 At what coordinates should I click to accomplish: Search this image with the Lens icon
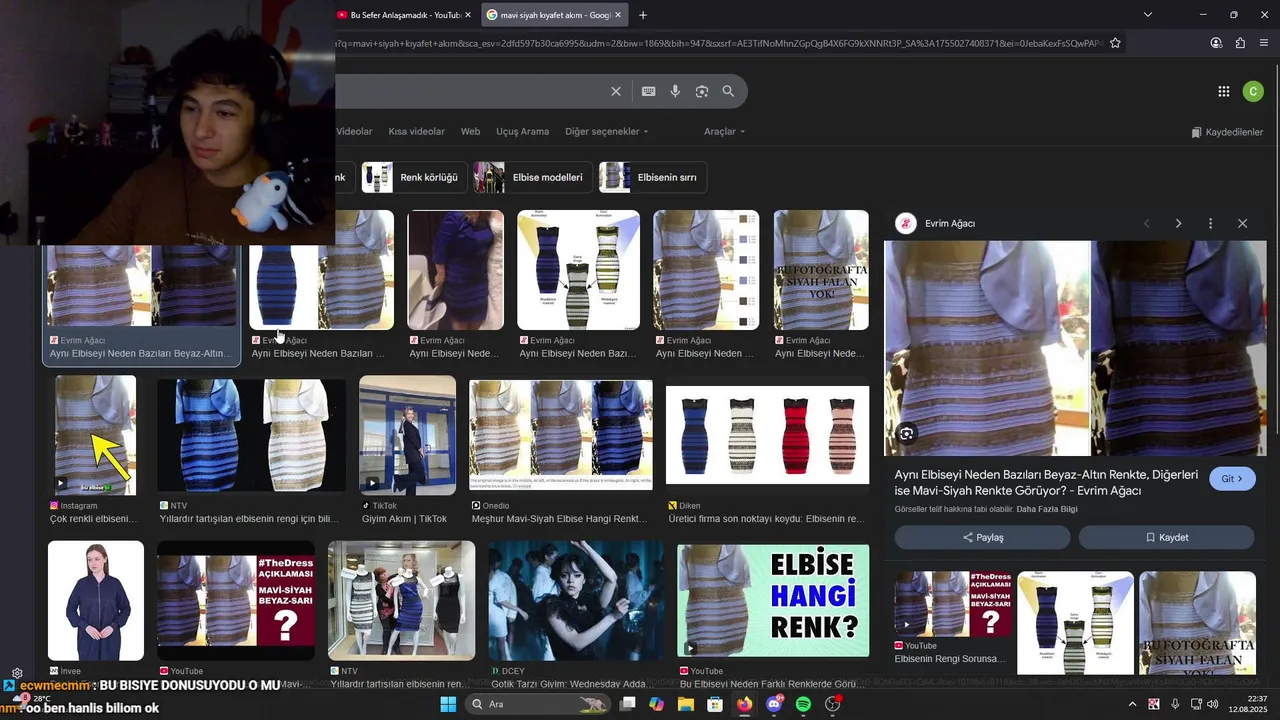(x=906, y=433)
